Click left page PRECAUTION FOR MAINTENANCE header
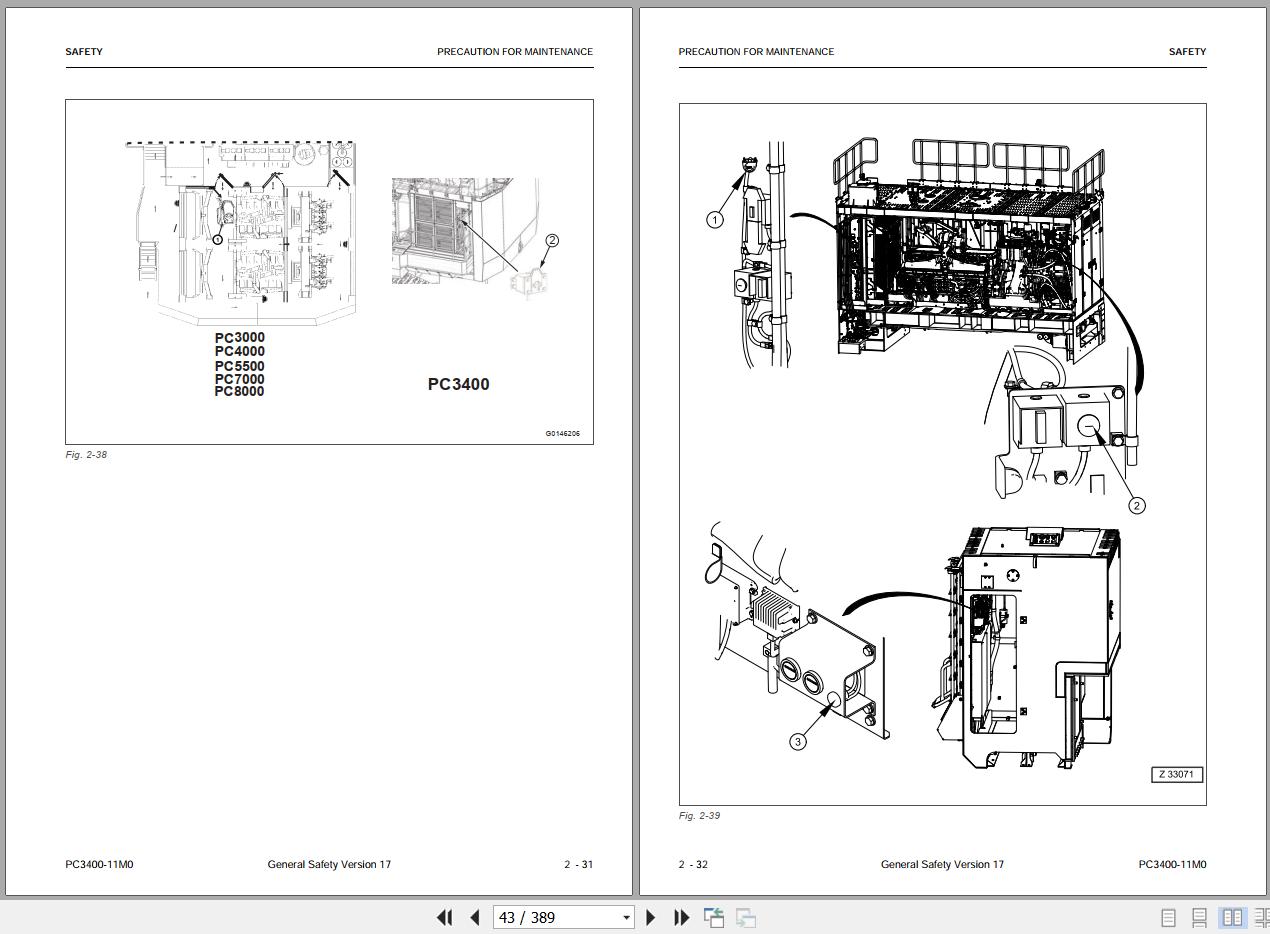The image size is (1270, 934). (515, 52)
